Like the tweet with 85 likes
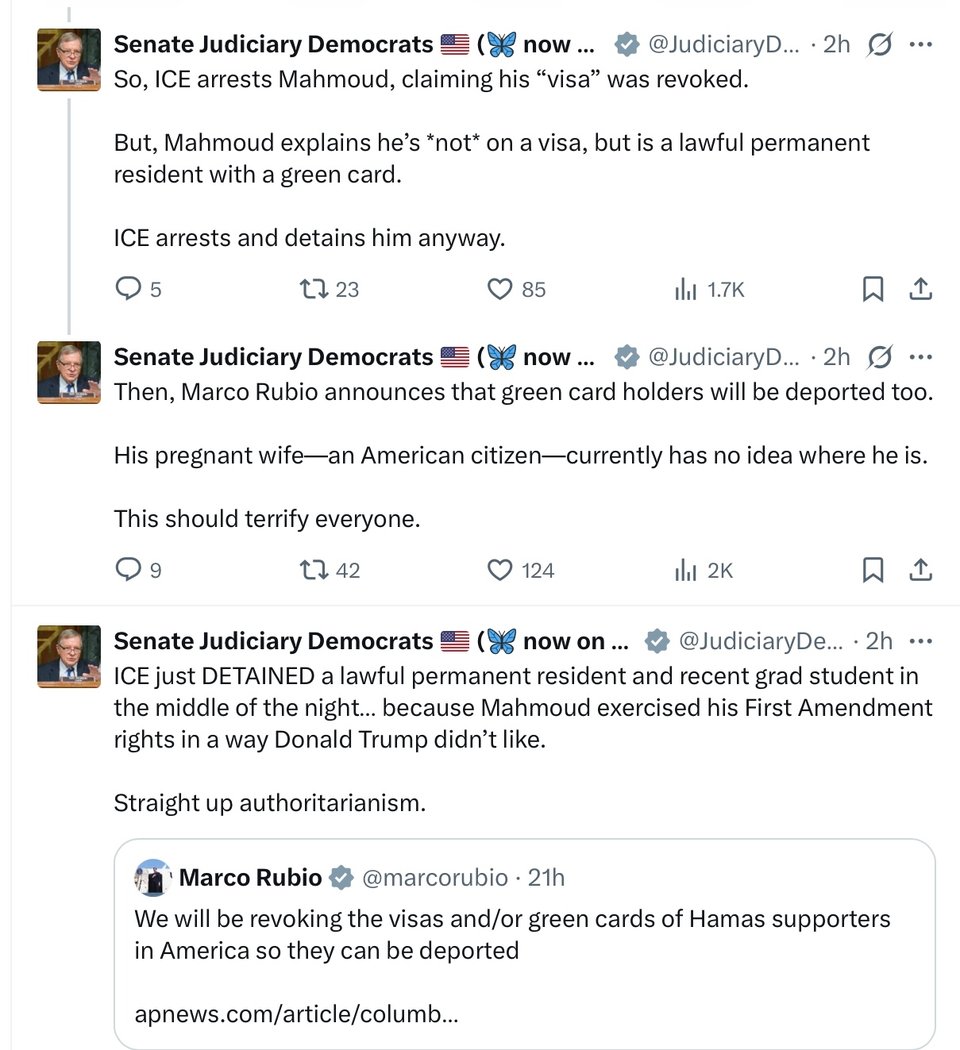Viewport: 960px width, 1050px height. [500, 289]
